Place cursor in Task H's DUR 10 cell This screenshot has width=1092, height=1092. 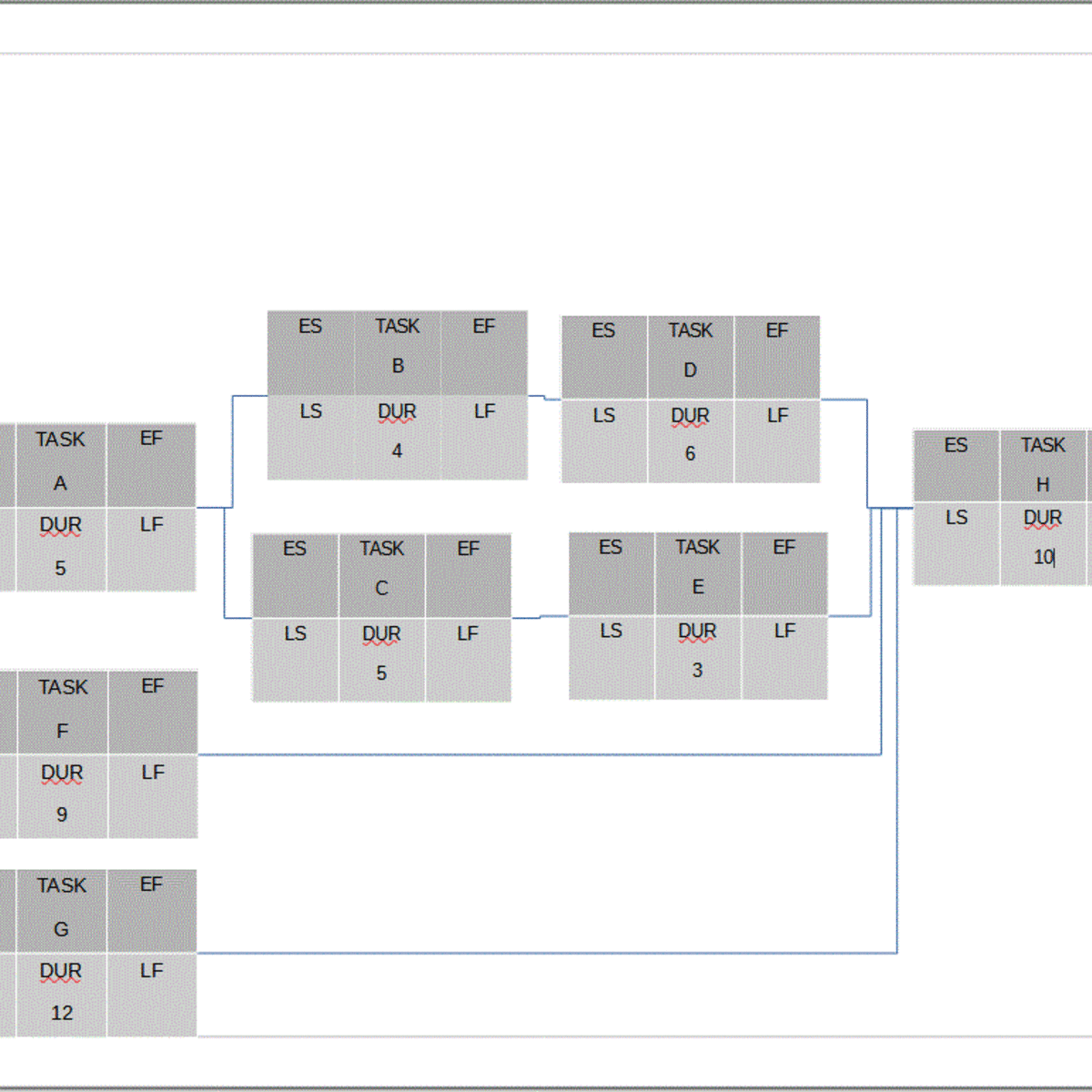tap(1043, 542)
